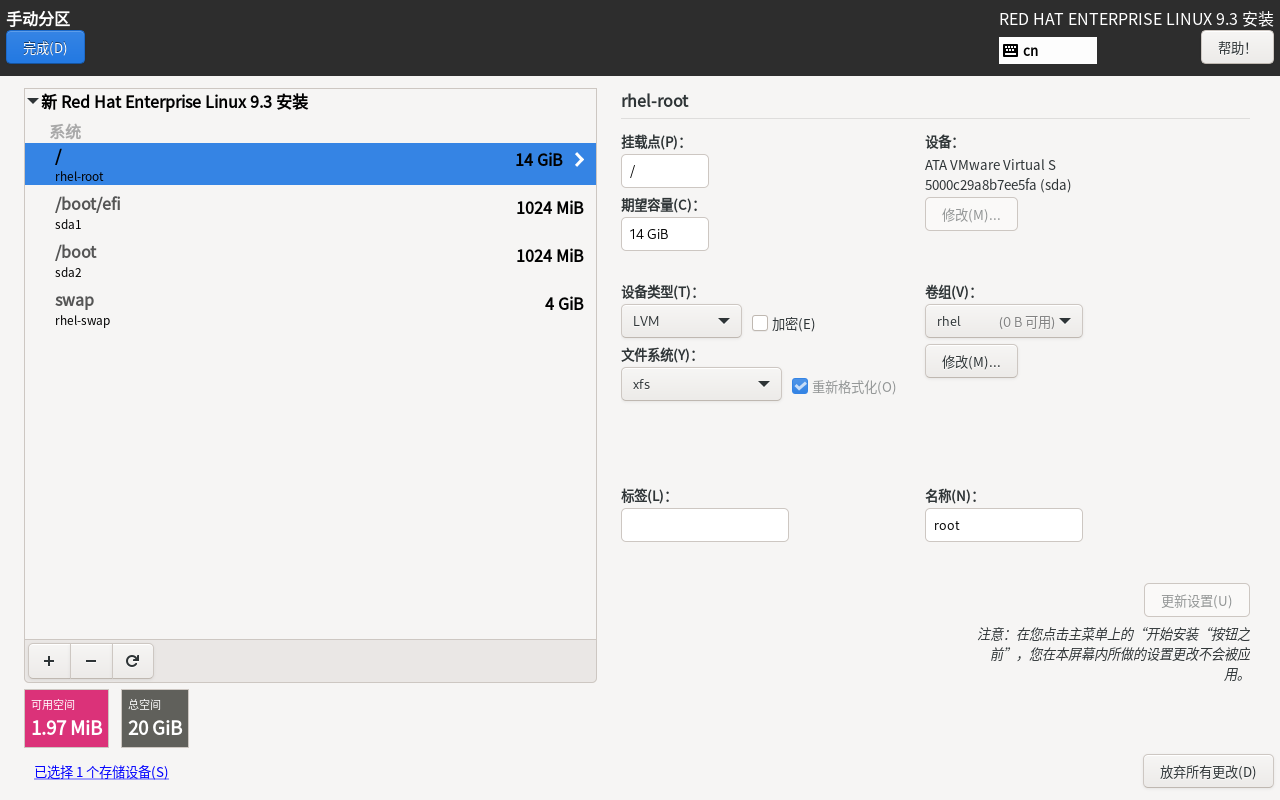The height and width of the screenshot is (800, 1280).
Task: Click the 放弃所有更改(D) discard changes button
Action: click(1208, 771)
